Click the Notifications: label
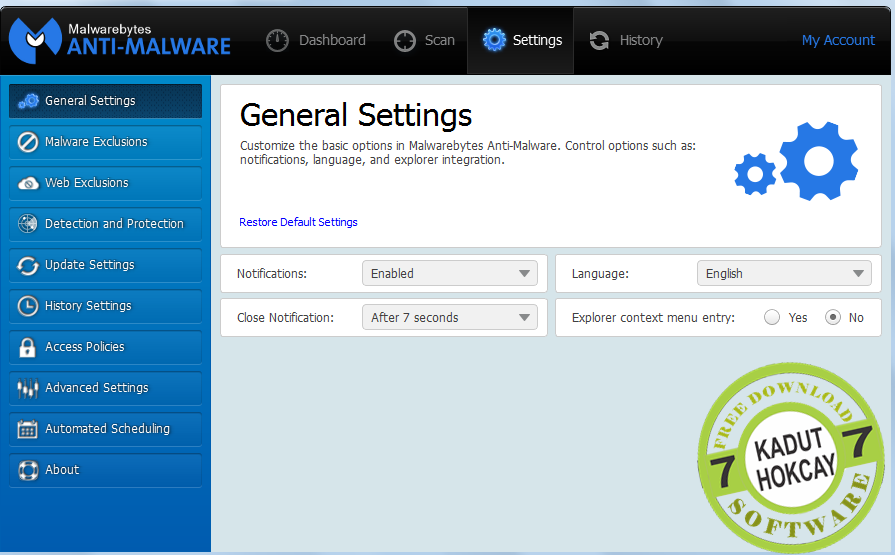 (x=272, y=274)
